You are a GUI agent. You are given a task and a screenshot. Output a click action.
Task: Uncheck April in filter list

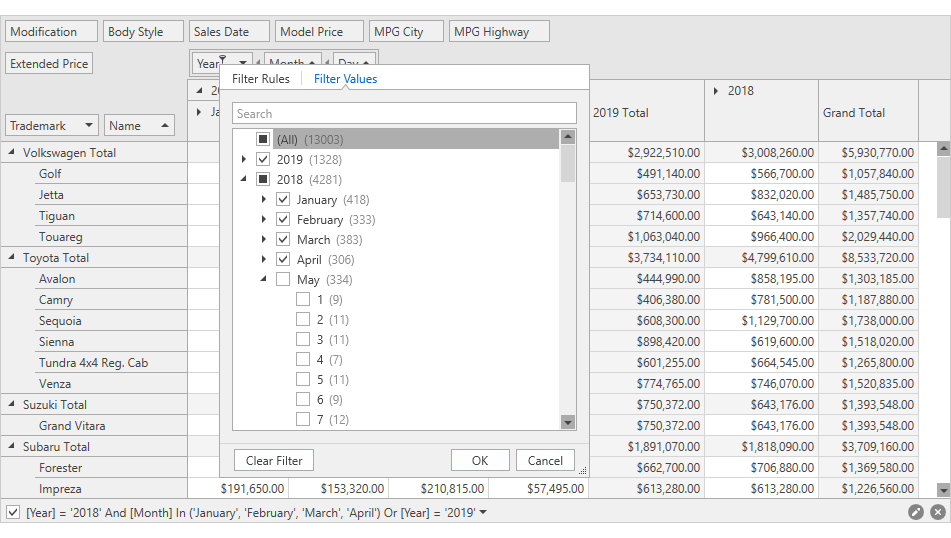(283, 259)
